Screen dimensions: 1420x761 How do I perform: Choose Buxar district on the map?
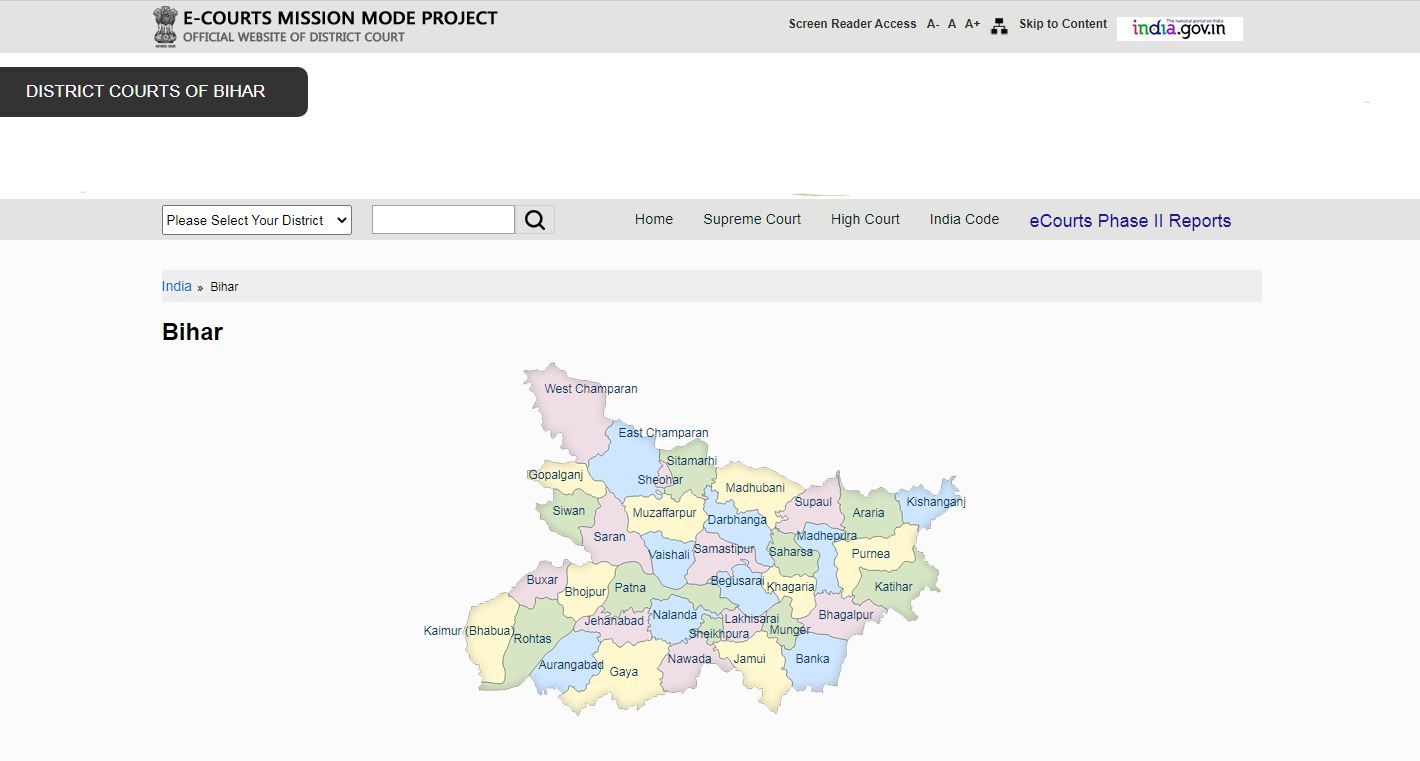tap(542, 580)
